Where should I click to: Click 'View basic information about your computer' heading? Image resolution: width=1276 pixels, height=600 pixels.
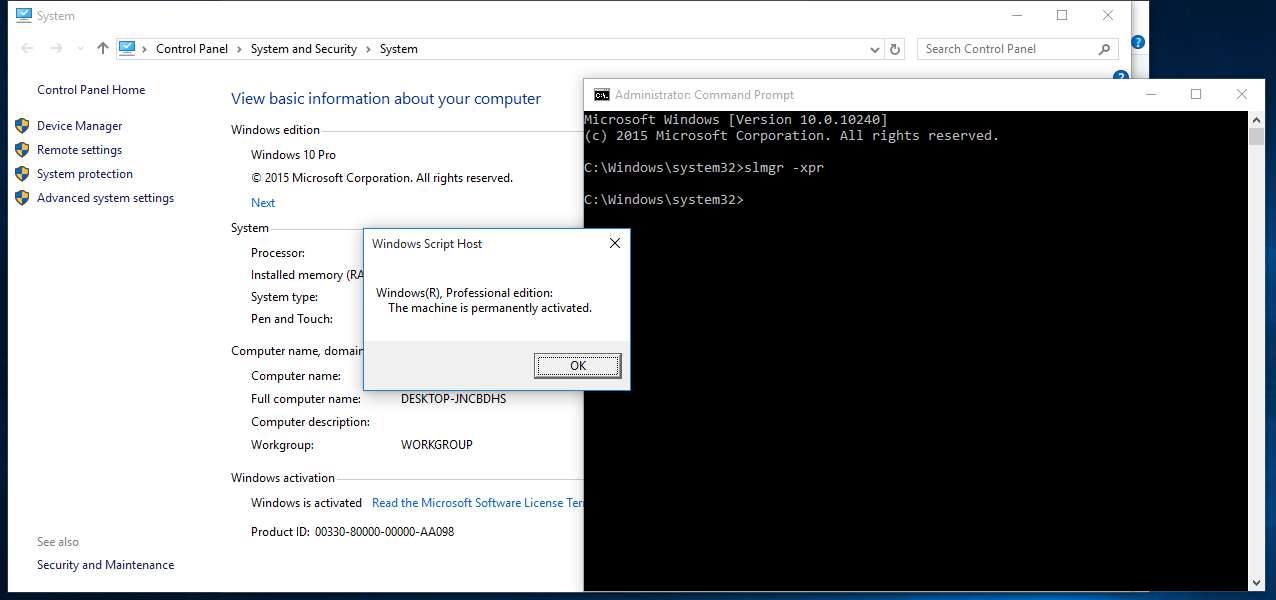click(x=386, y=99)
